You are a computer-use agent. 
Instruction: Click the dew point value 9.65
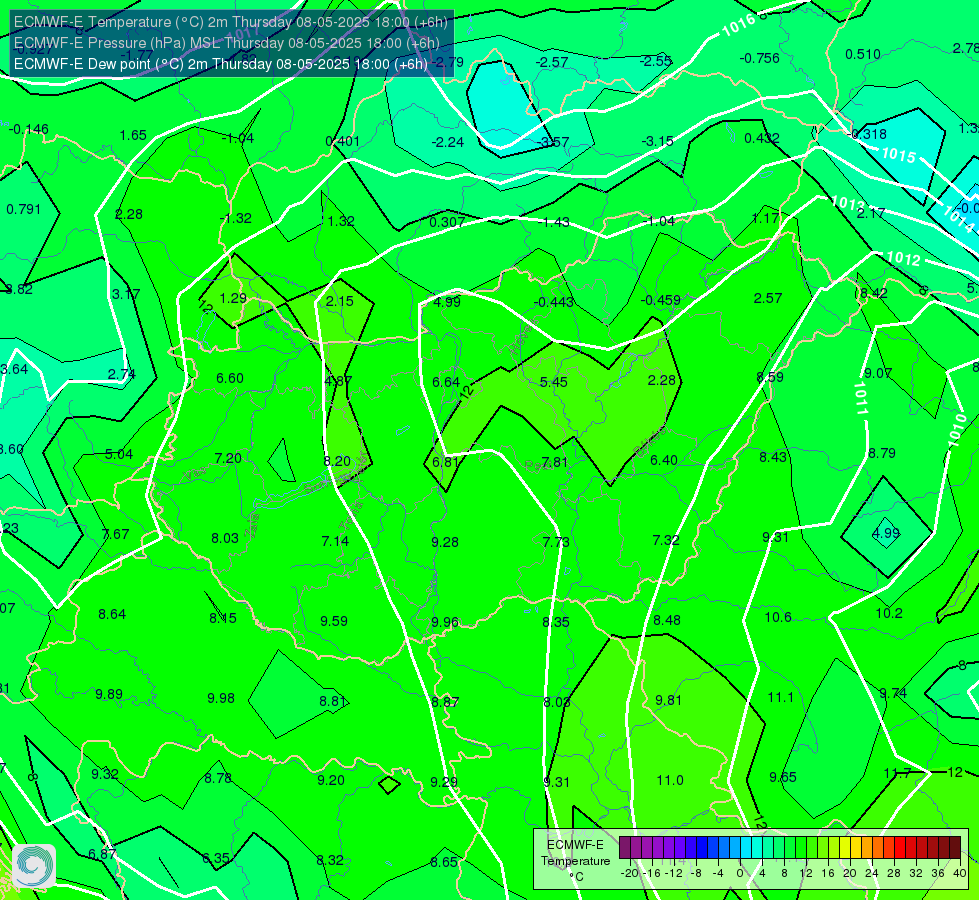[783, 778]
